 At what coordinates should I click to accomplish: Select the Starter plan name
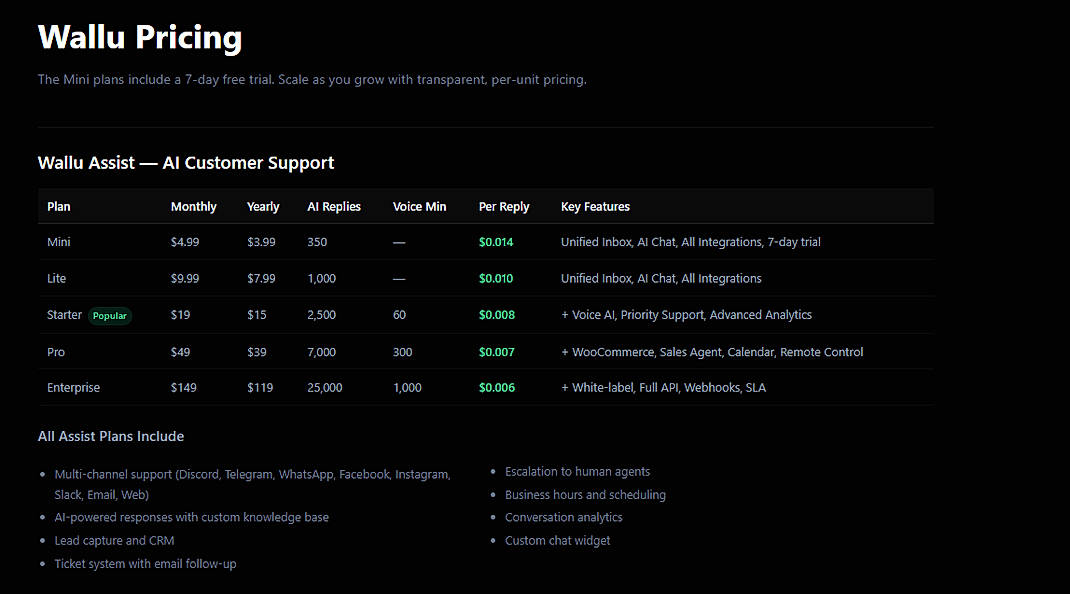(64, 315)
